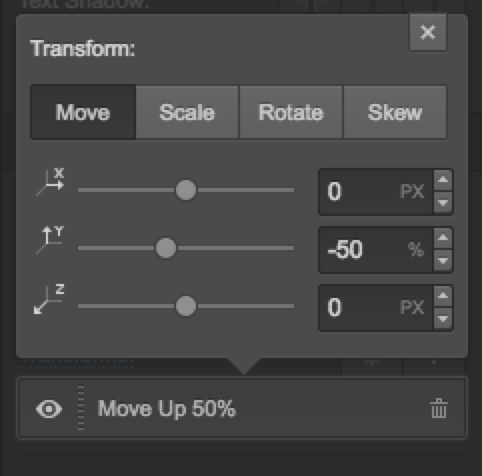Switch to the Scale tab
The image size is (482, 476).
(187, 112)
